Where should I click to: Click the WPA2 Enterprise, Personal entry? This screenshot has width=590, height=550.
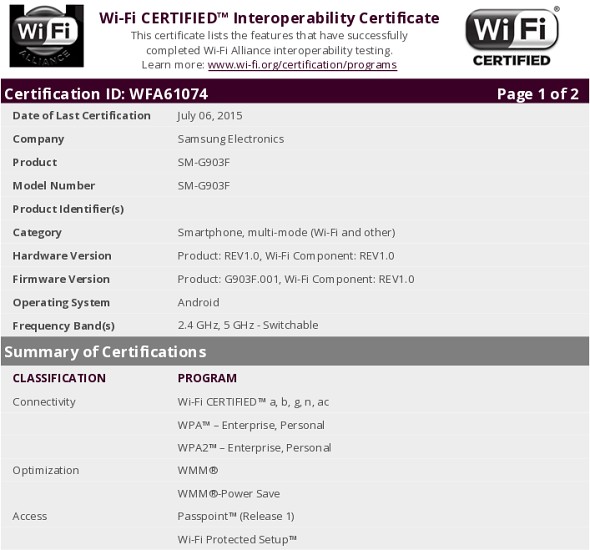coord(254,448)
